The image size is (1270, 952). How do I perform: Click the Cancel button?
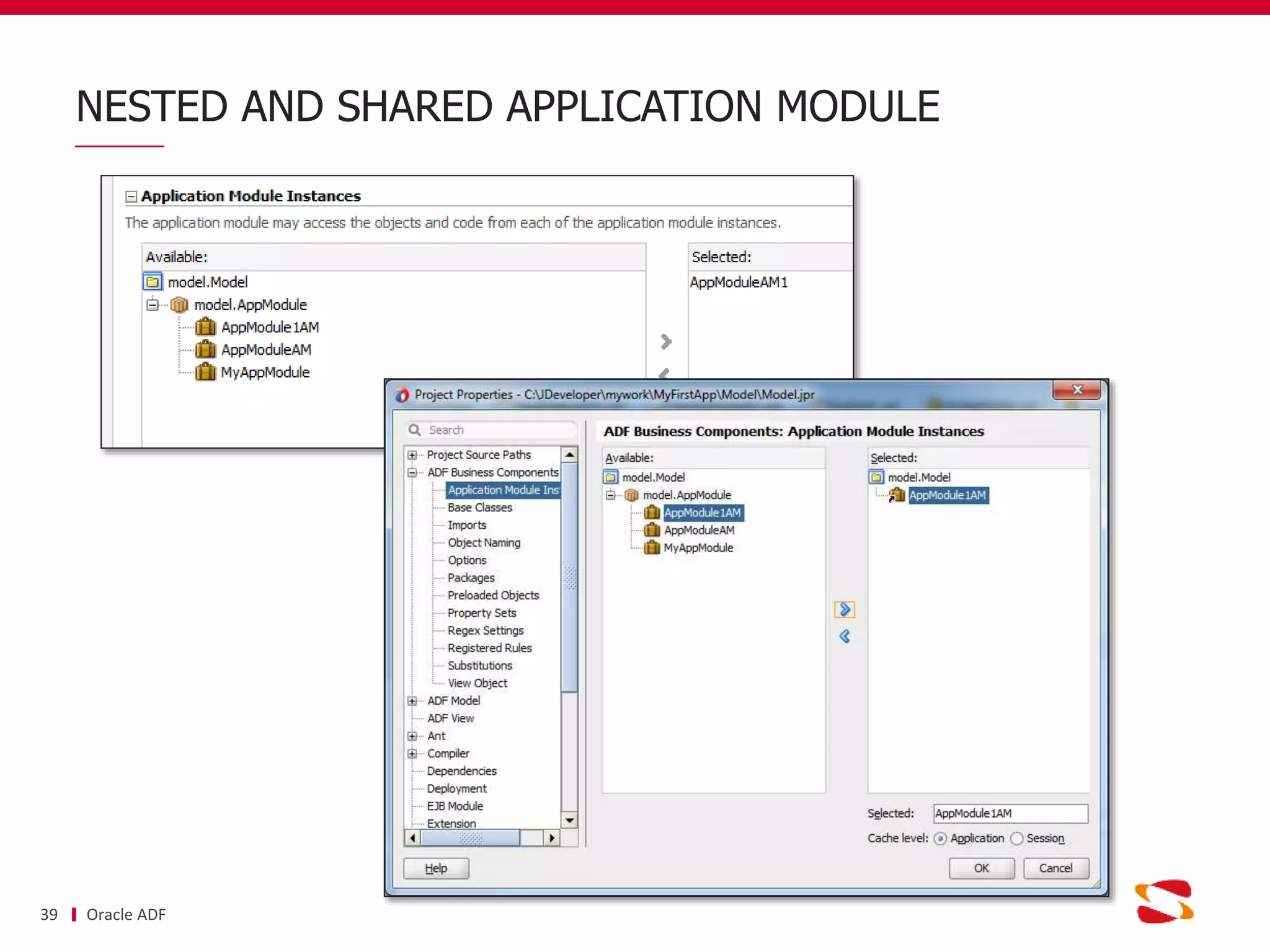tap(1056, 868)
